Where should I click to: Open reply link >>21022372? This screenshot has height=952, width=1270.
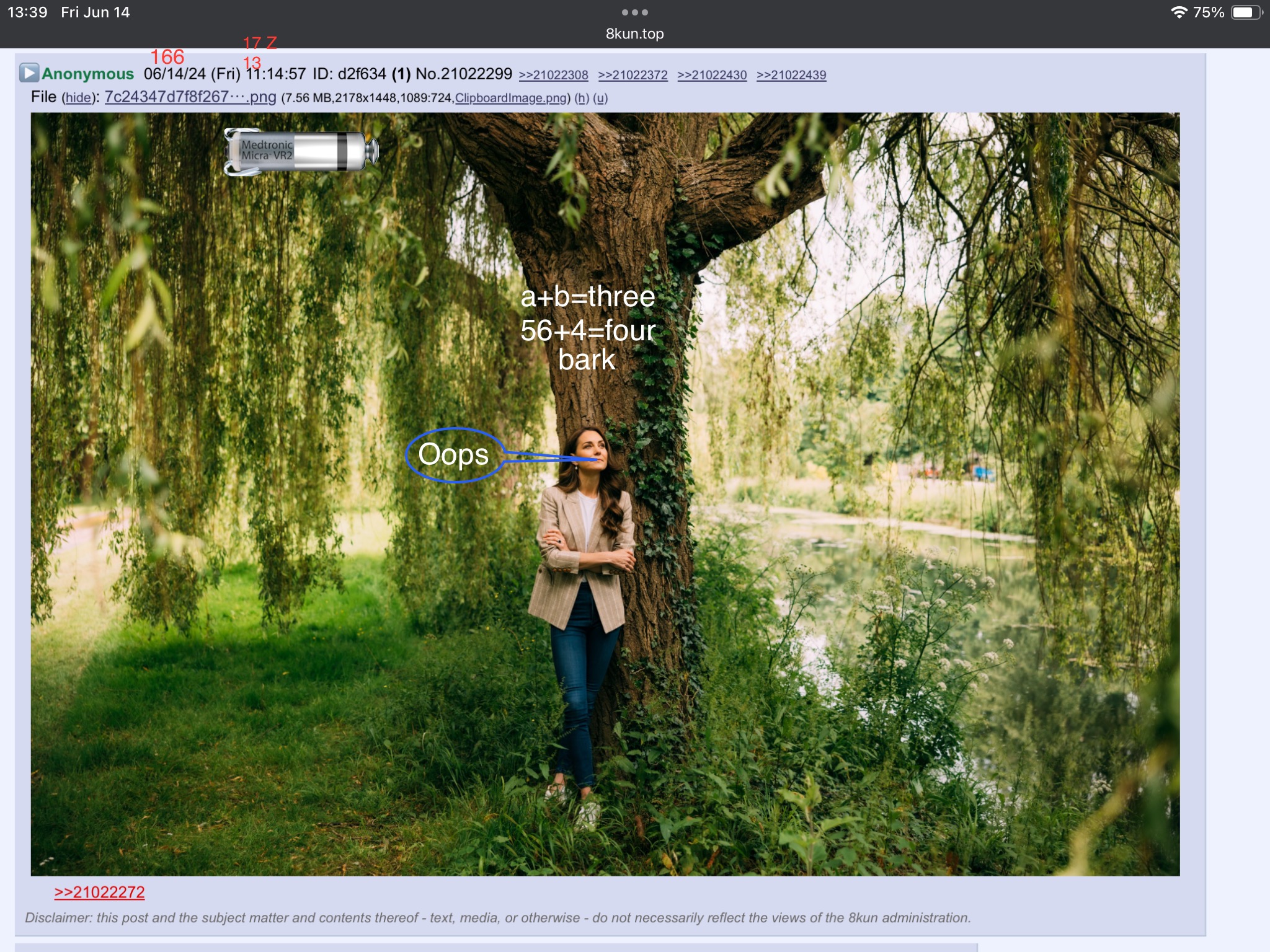tap(633, 75)
